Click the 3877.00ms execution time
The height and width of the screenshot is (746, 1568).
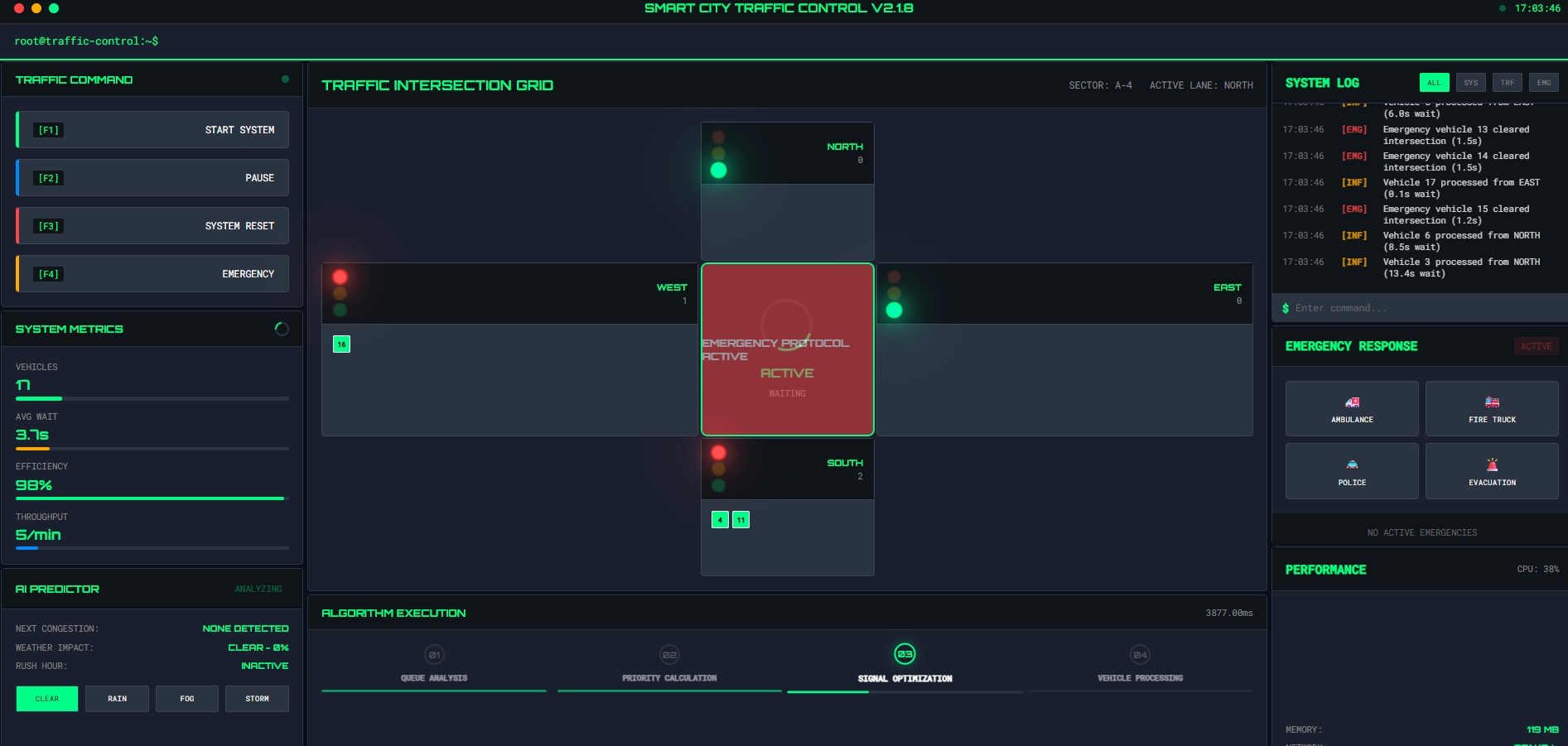tap(1229, 613)
